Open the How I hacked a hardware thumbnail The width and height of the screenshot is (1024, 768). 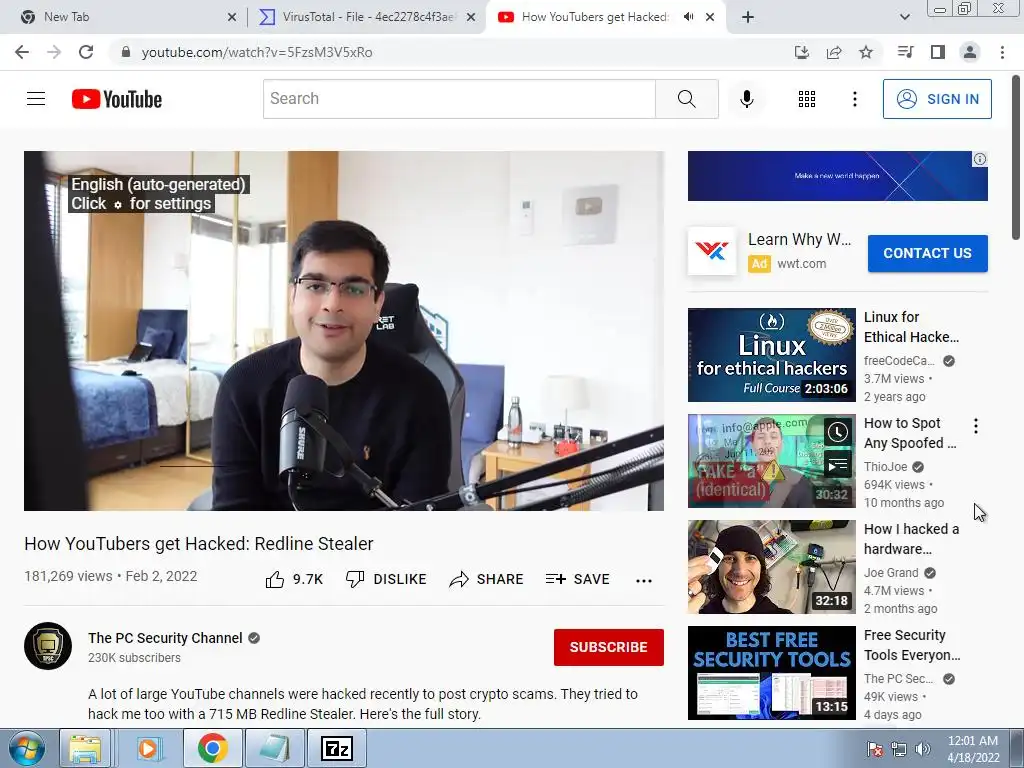pyautogui.click(x=771, y=567)
